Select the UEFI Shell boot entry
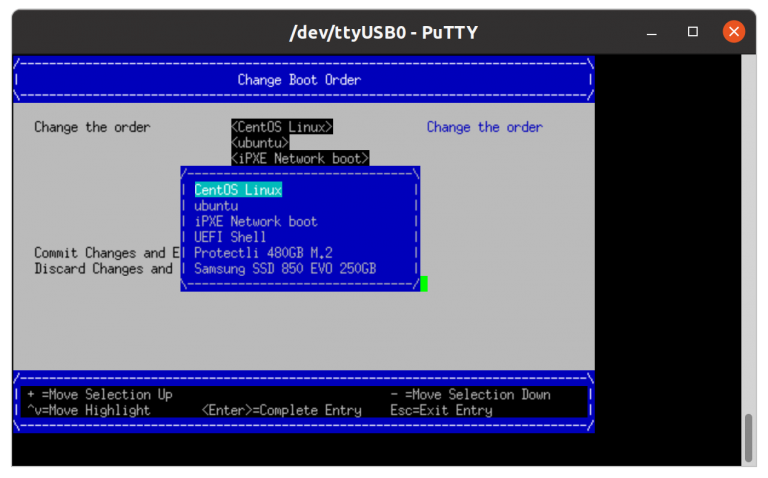This screenshot has width=768, height=478. pos(230,237)
